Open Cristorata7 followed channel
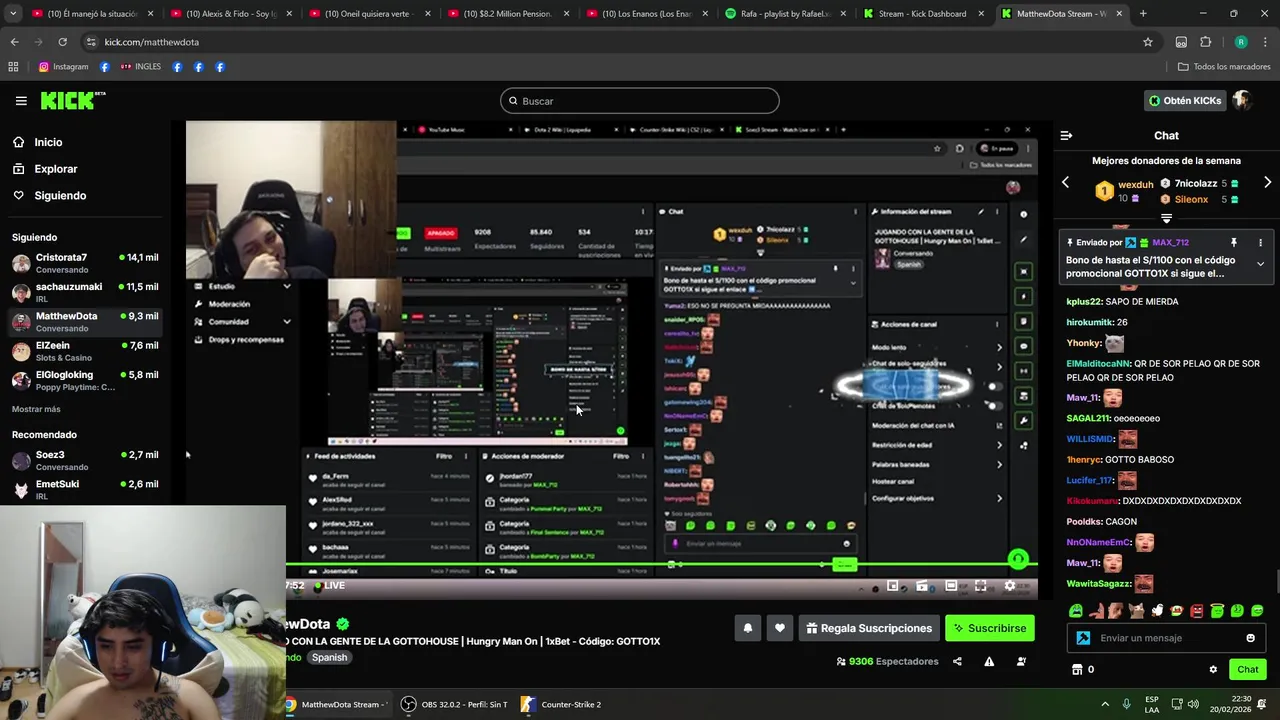Viewport: 1280px width, 720px height. coord(84,263)
